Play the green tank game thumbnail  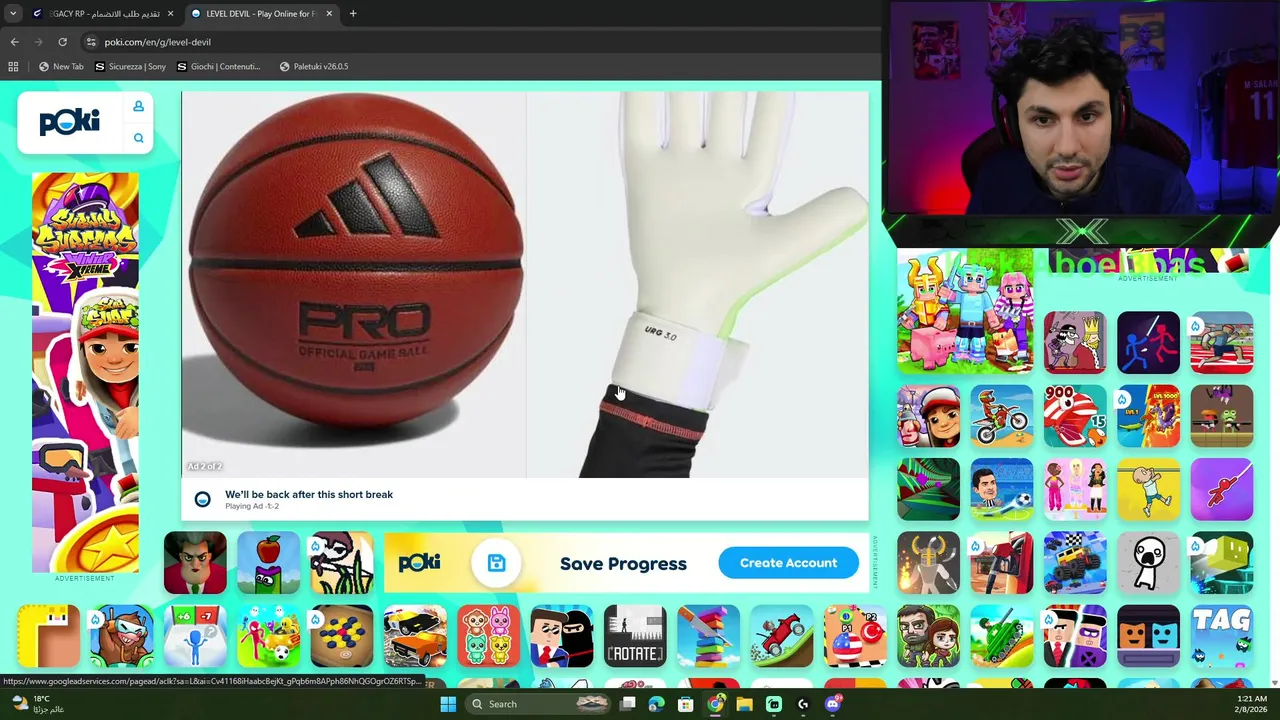click(1001, 636)
